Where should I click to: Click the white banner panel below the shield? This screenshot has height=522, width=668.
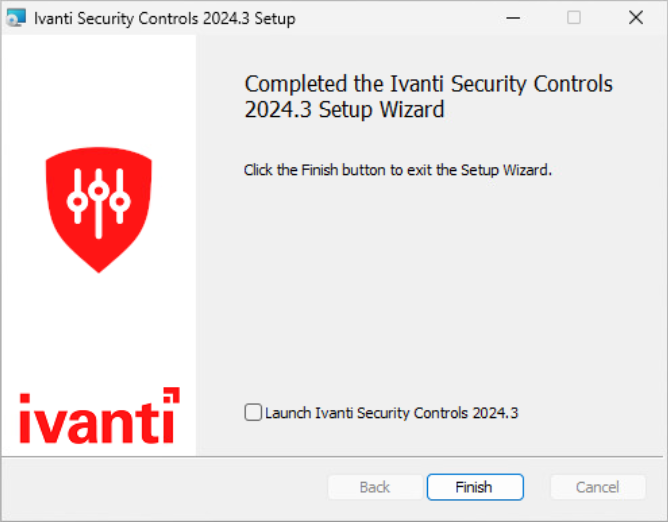98,320
